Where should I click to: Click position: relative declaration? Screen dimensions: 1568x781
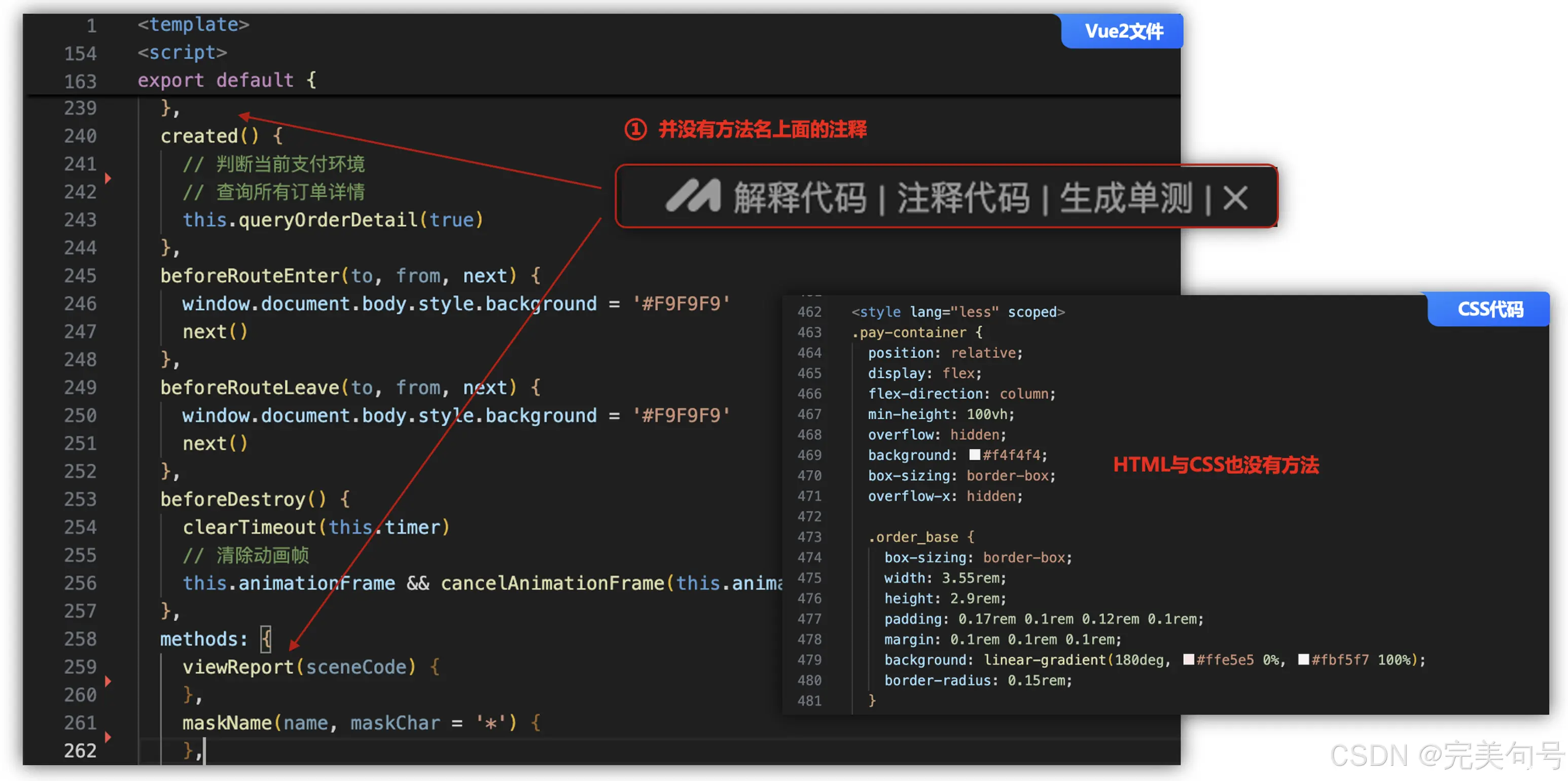click(x=945, y=352)
